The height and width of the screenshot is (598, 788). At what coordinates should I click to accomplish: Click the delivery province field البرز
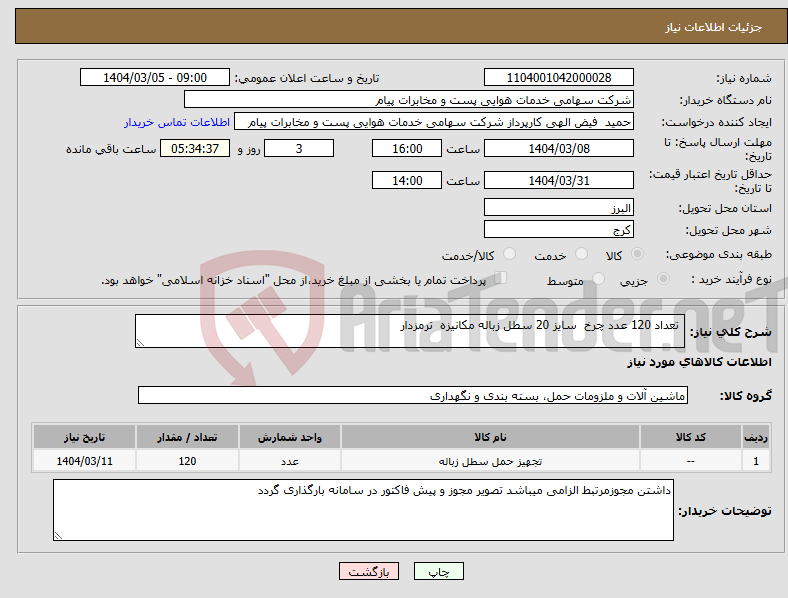point(558,207)
